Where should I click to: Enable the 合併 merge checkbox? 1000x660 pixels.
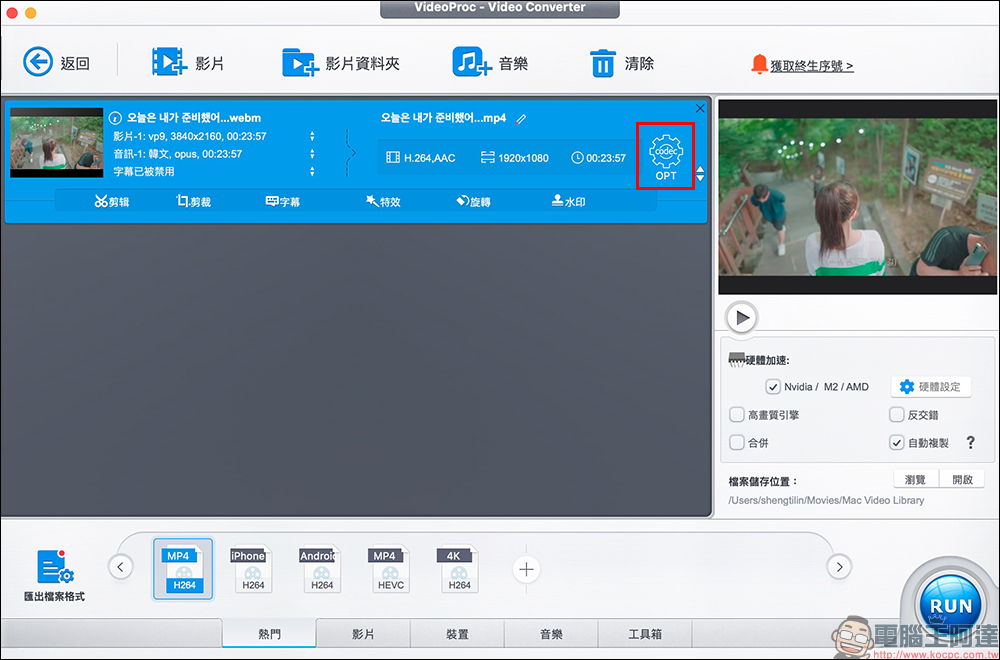point(737,442)
